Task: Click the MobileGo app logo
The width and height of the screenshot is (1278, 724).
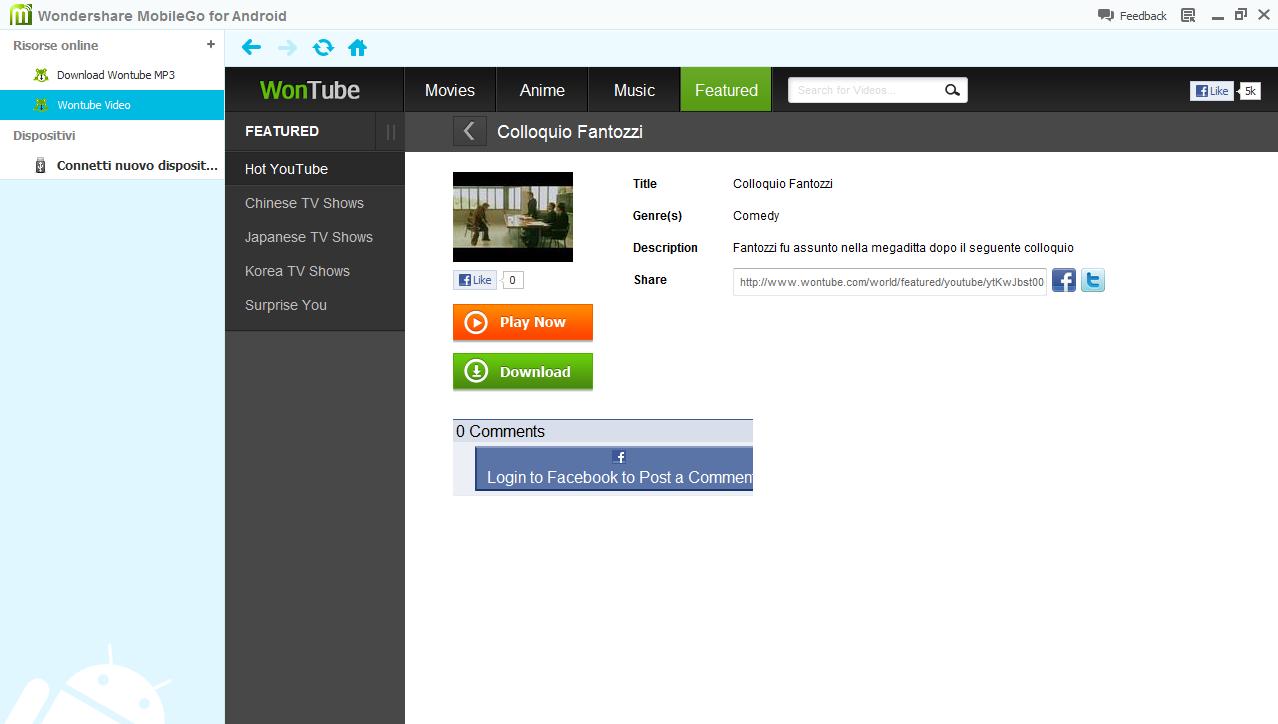Action: (20, 15)
